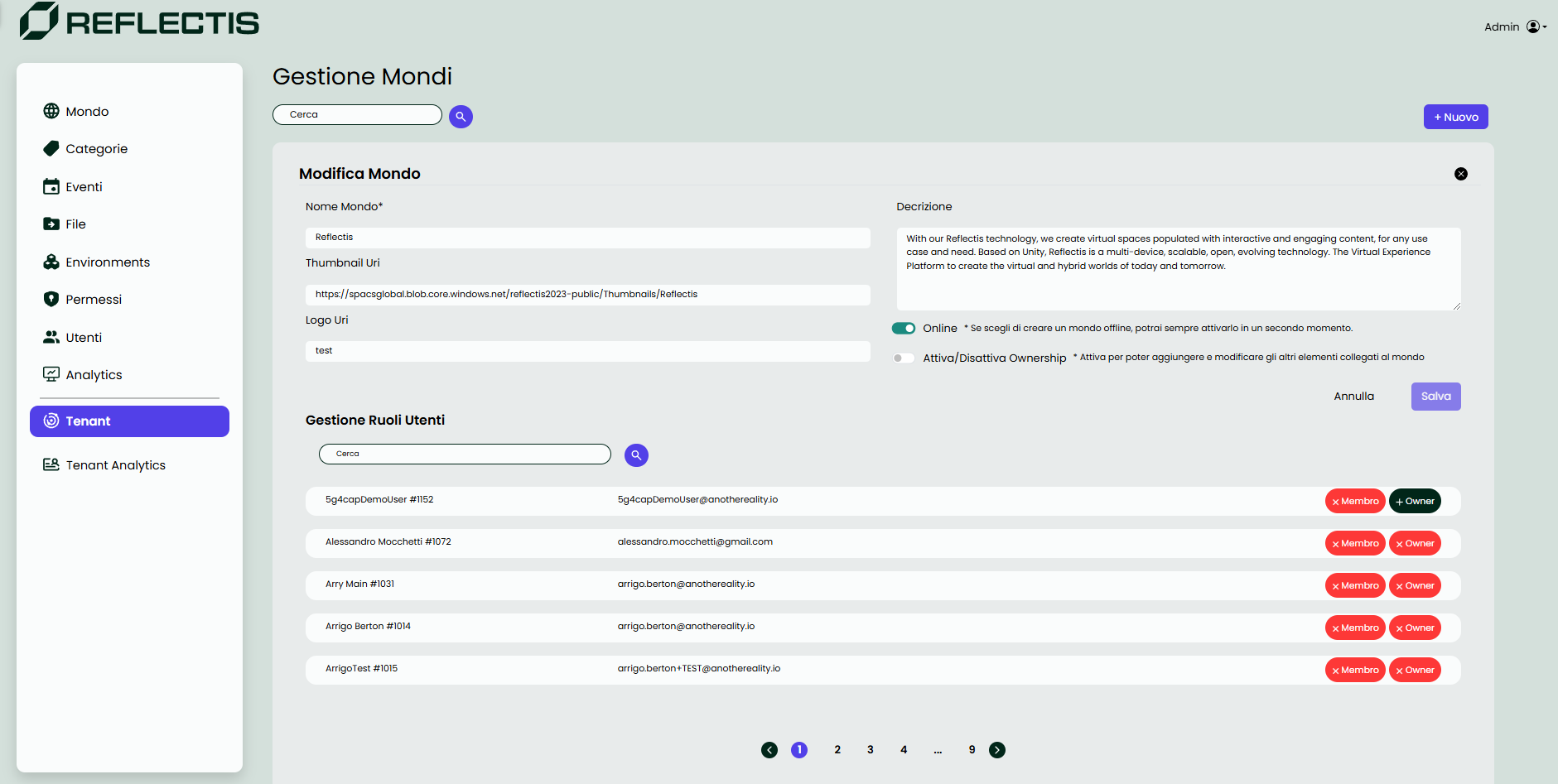The width and height of the screenshot is (1558, 784).
Task: Open the Environments section icon
Action: (51, 262)
